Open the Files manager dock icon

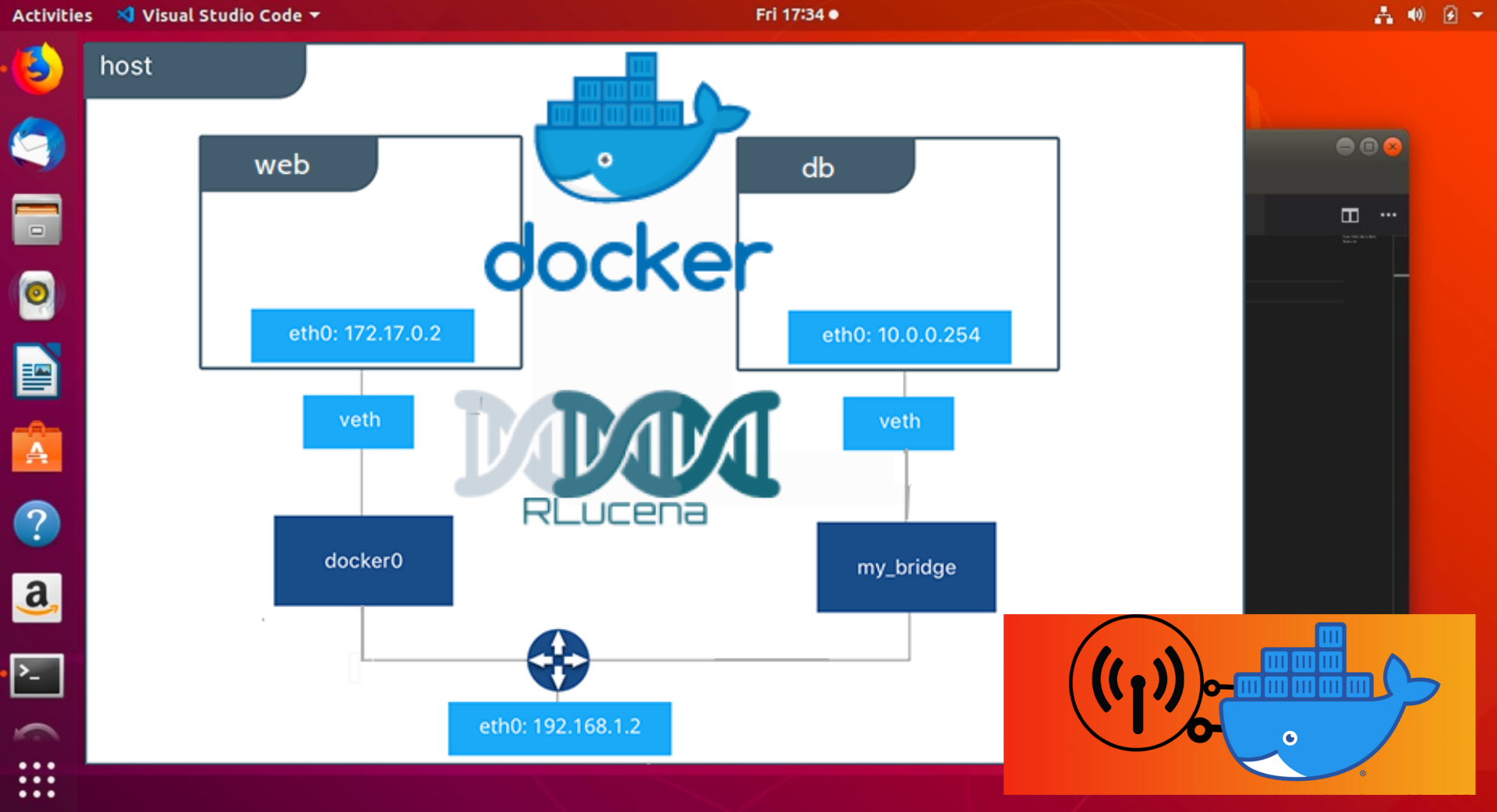coord(37,219)
